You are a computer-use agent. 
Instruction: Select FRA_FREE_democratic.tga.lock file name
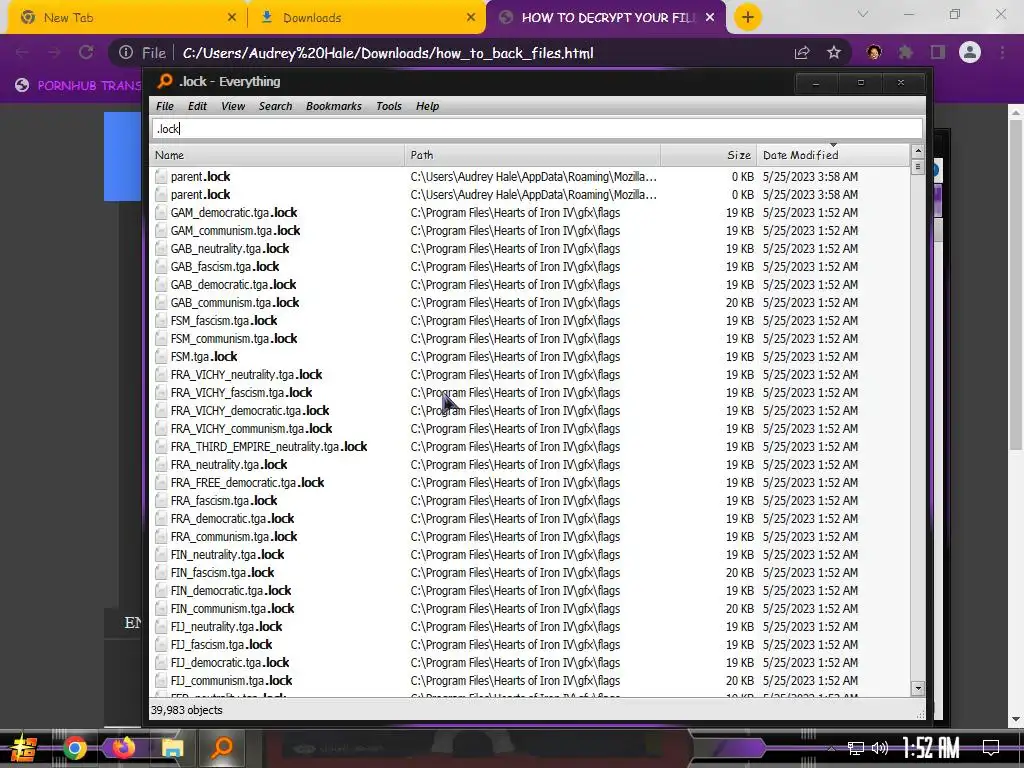[x=248, y=483]
